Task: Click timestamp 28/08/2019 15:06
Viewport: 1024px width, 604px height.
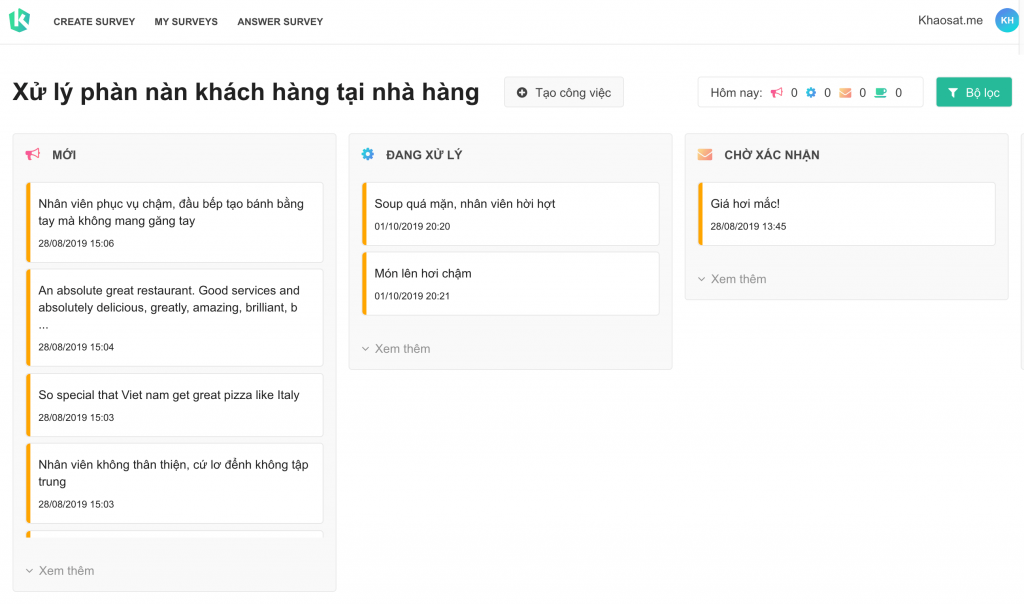Action: tap(76, 243)
